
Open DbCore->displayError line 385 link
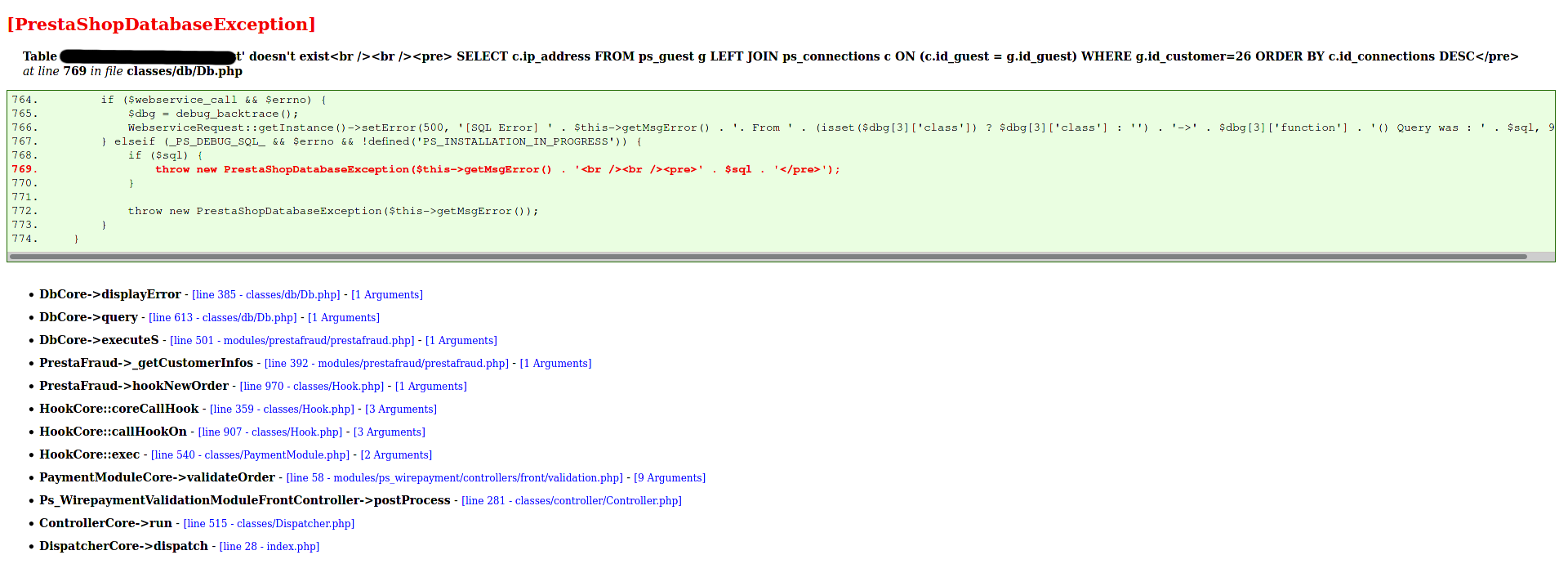266,295
